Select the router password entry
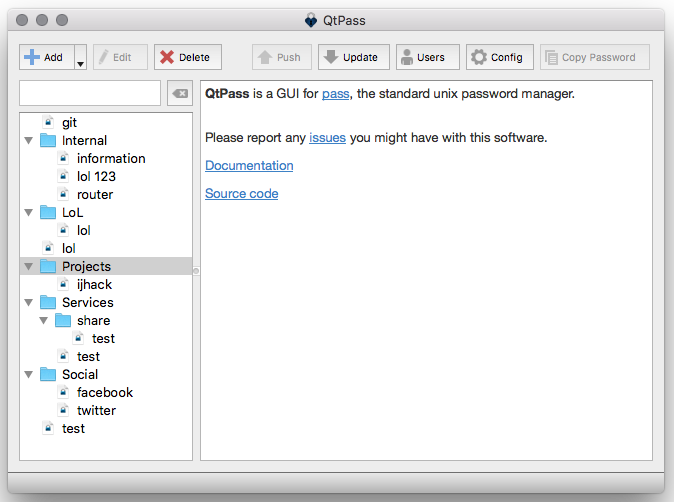674x502 pixels. click(95, 195)
